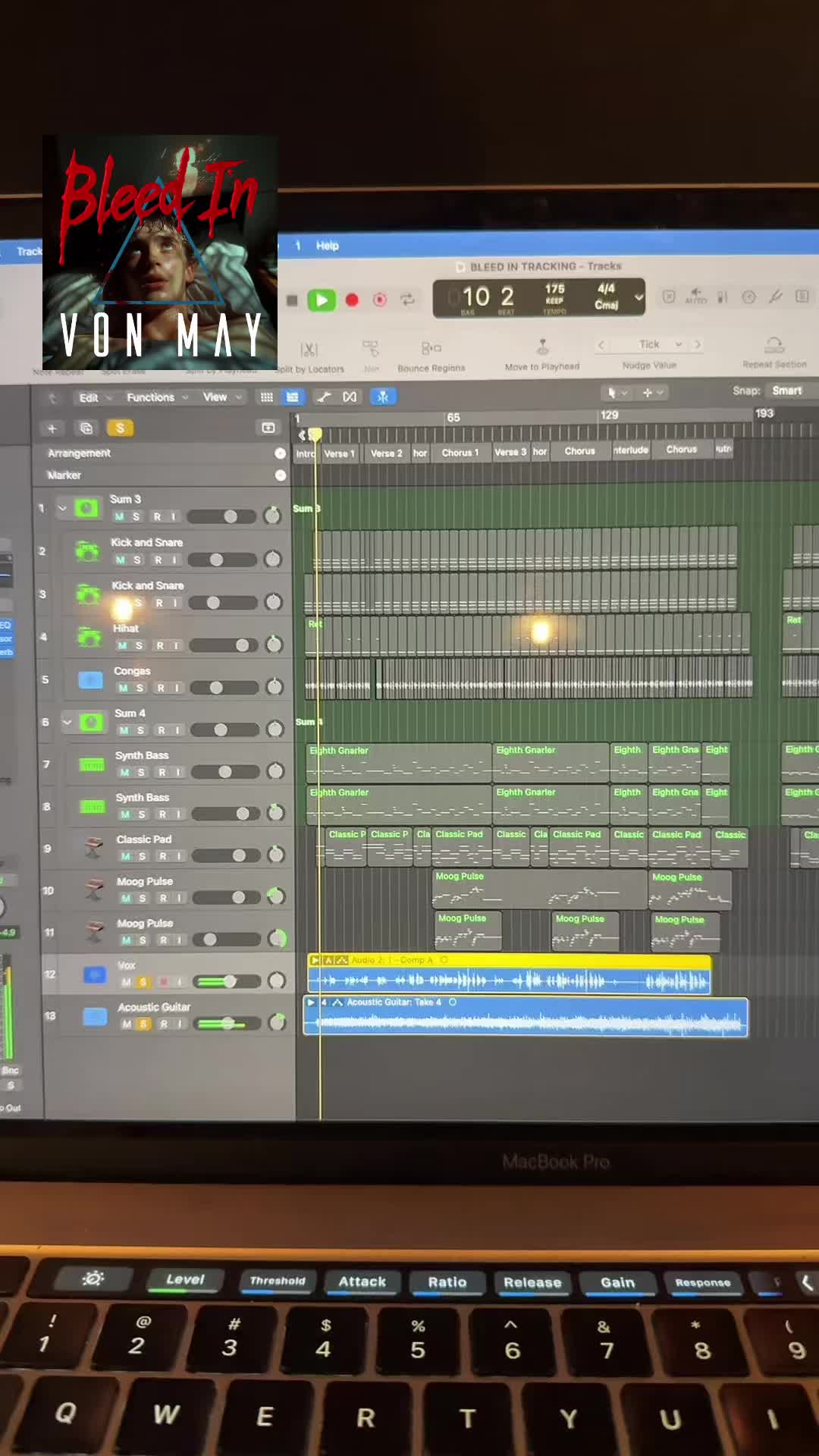Screen dimensions: 819x1456
Task: Click the global tracks show/hide icon
Action: click(268, 428)
